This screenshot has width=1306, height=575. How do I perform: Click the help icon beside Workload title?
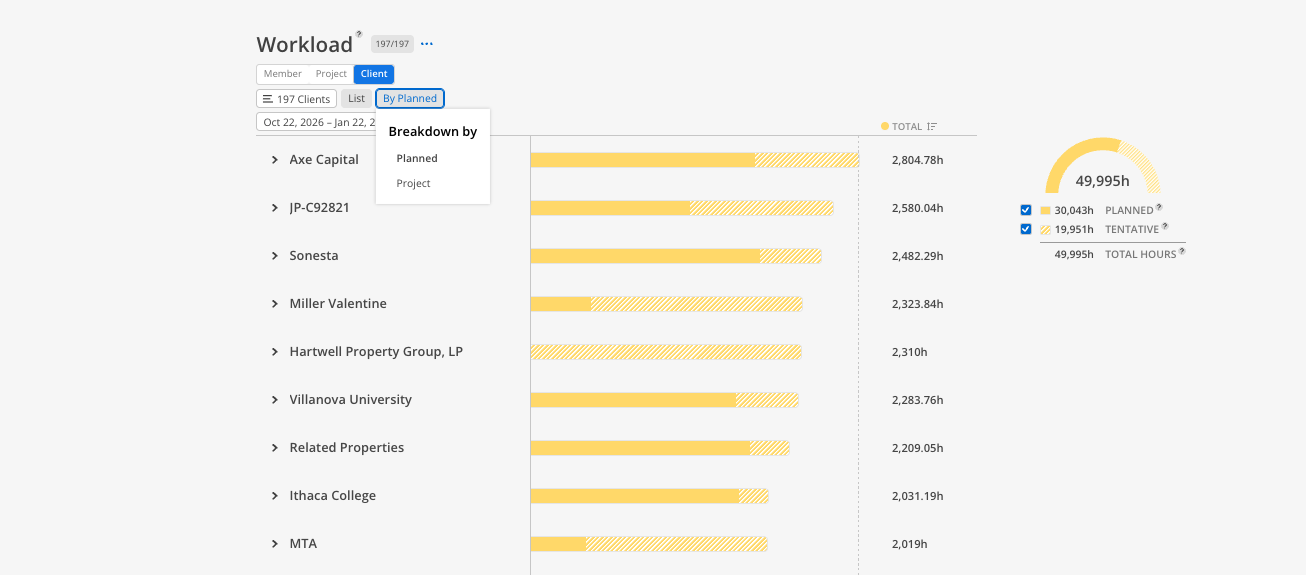pos(359,34)
